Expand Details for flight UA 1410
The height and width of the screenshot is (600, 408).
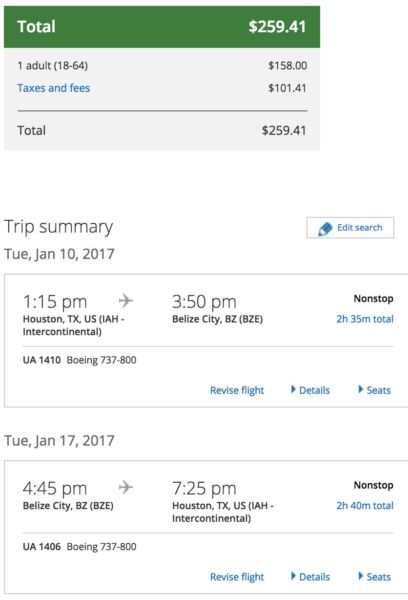tap(310, 390)
